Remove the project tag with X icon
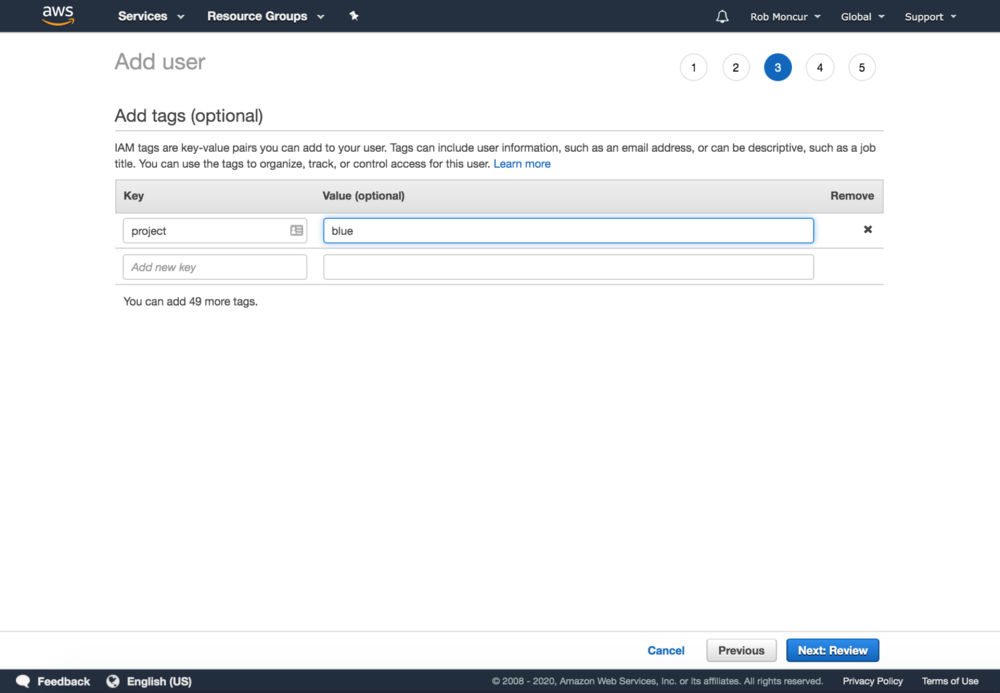 pyautogui.click(x=867, y=230)
